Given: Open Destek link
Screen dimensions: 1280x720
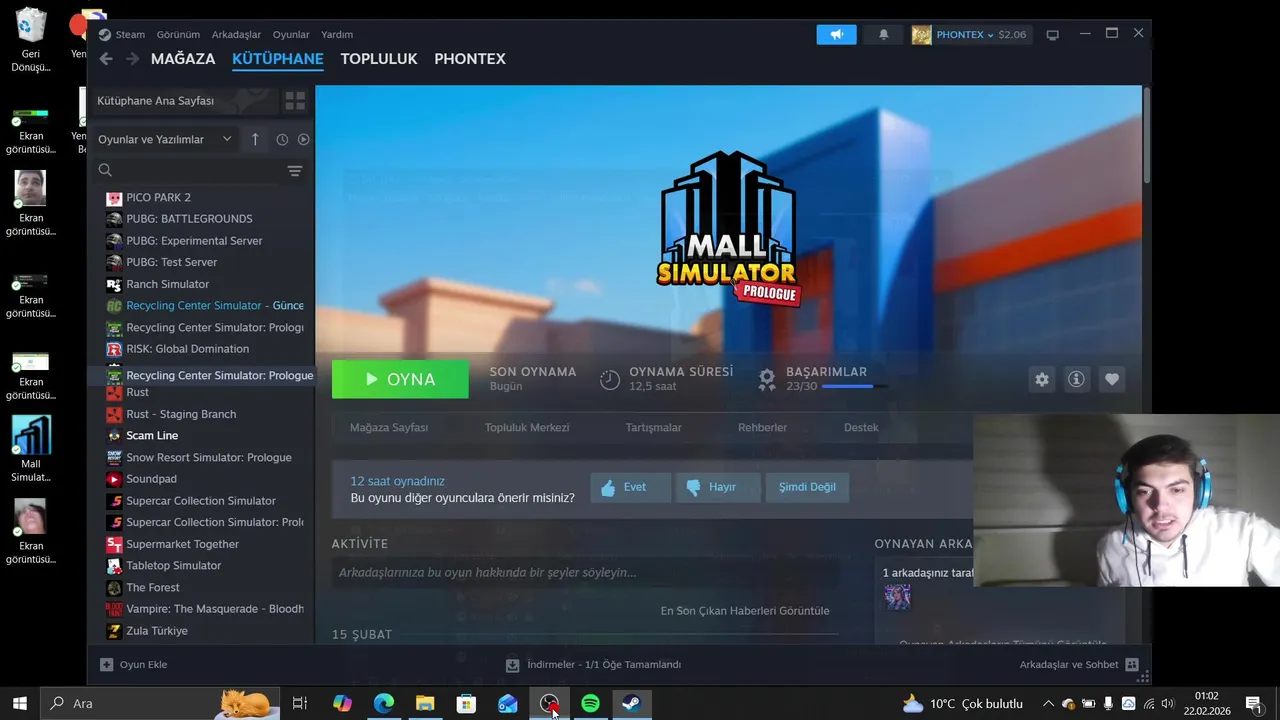Looking at the screenshot, I should [x=861, y=427].
